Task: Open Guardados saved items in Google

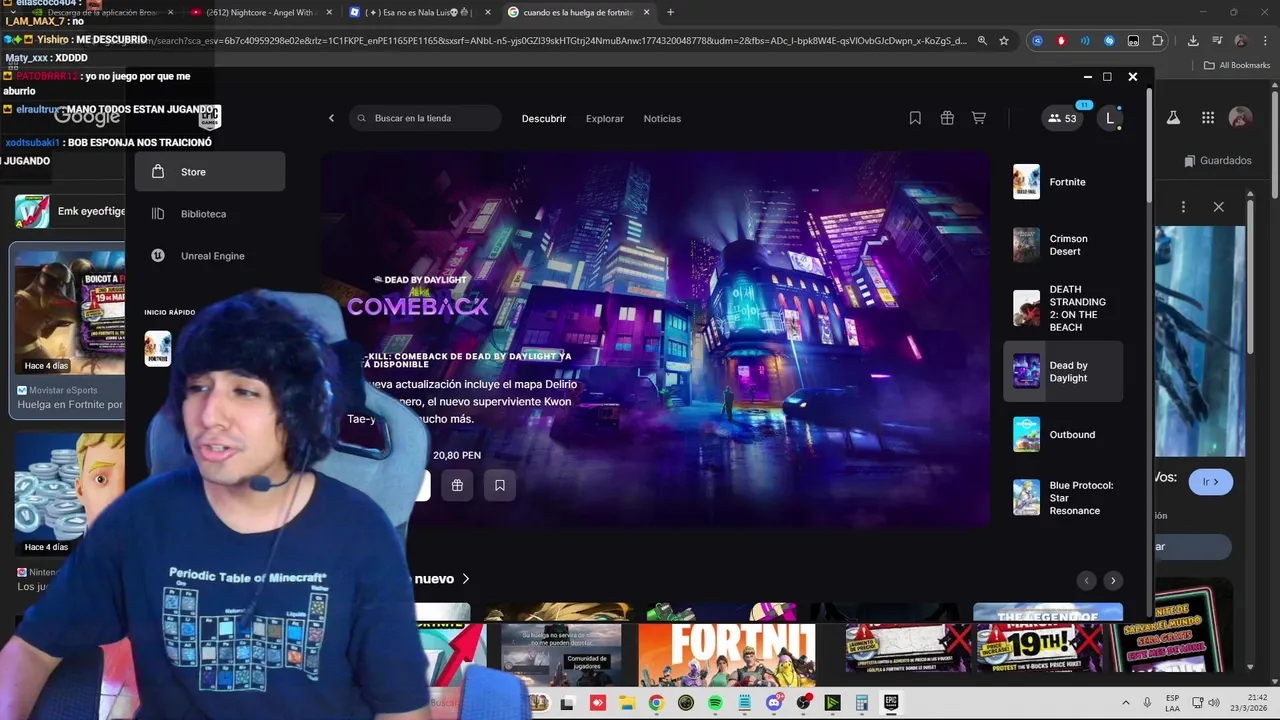Action: (x=1217, y=160)
